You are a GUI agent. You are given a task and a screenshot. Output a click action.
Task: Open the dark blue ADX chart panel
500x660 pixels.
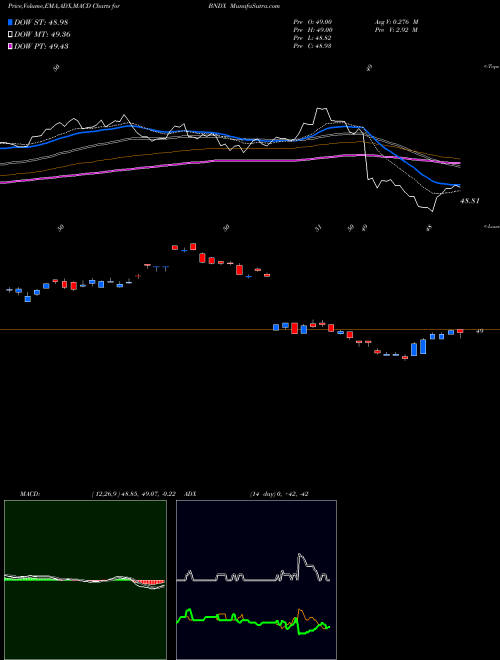(x=256, y=580)
